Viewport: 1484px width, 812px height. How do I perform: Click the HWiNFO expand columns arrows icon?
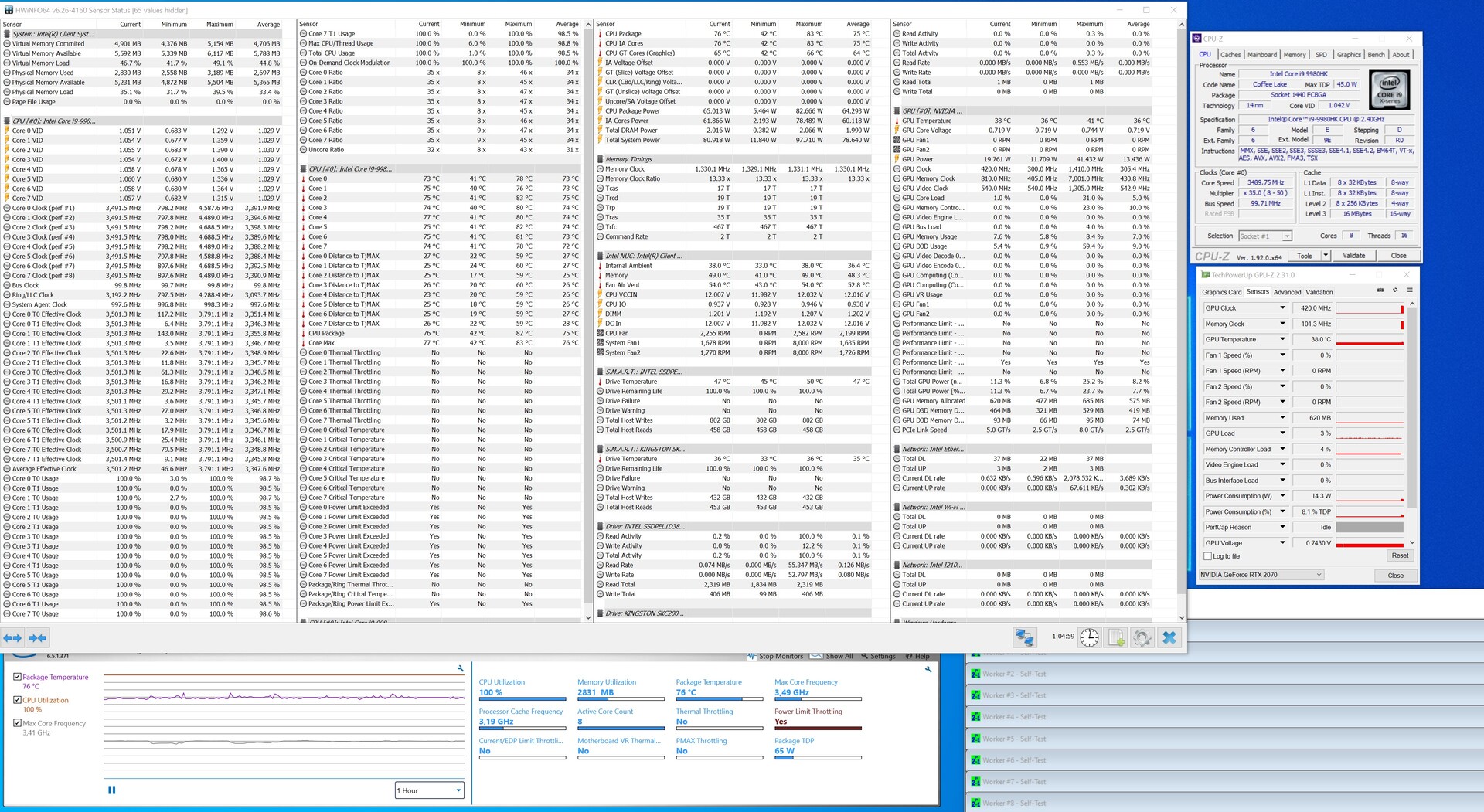pos(12,638)
